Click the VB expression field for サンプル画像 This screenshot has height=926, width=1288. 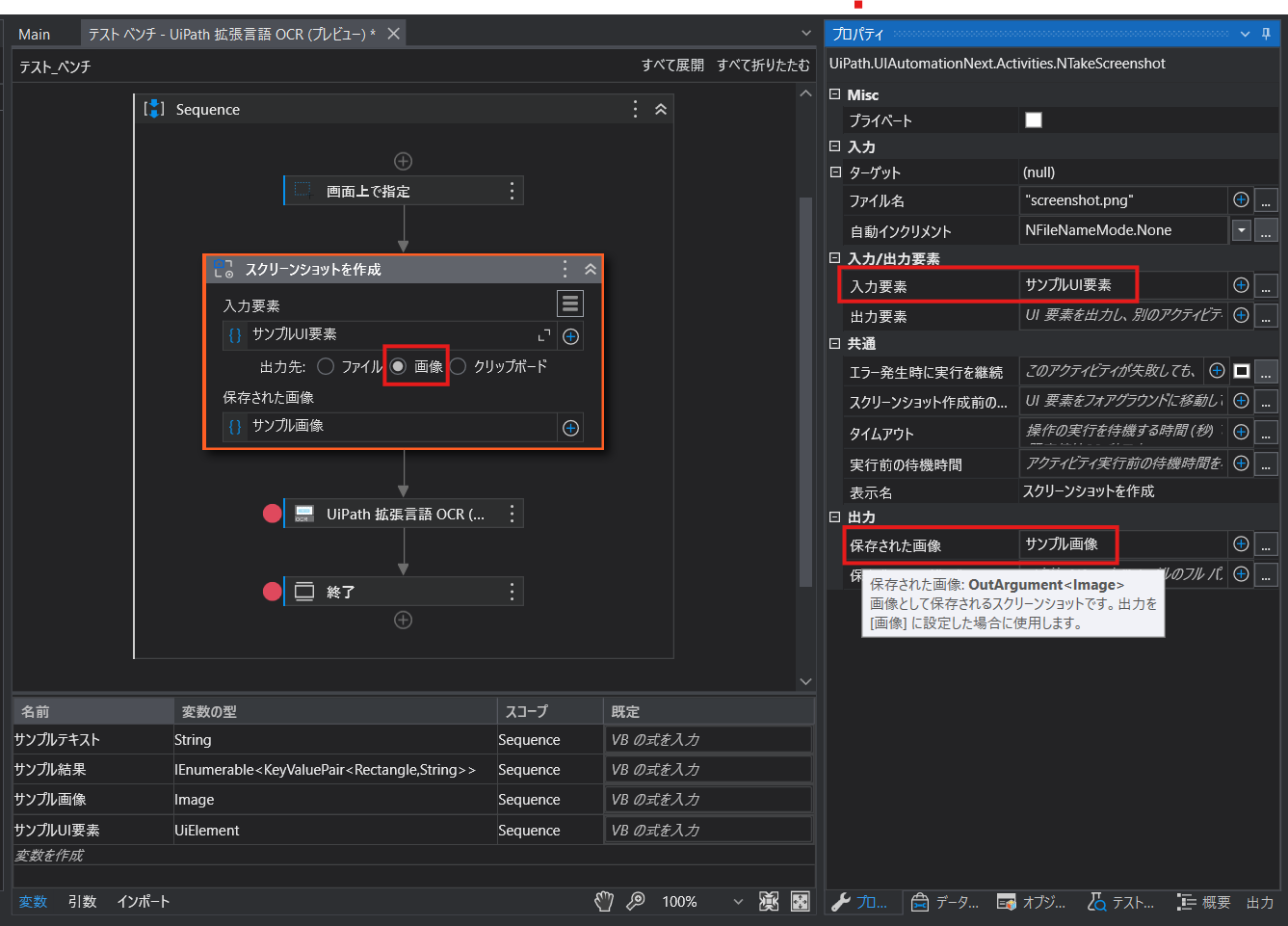coord(708,799)
